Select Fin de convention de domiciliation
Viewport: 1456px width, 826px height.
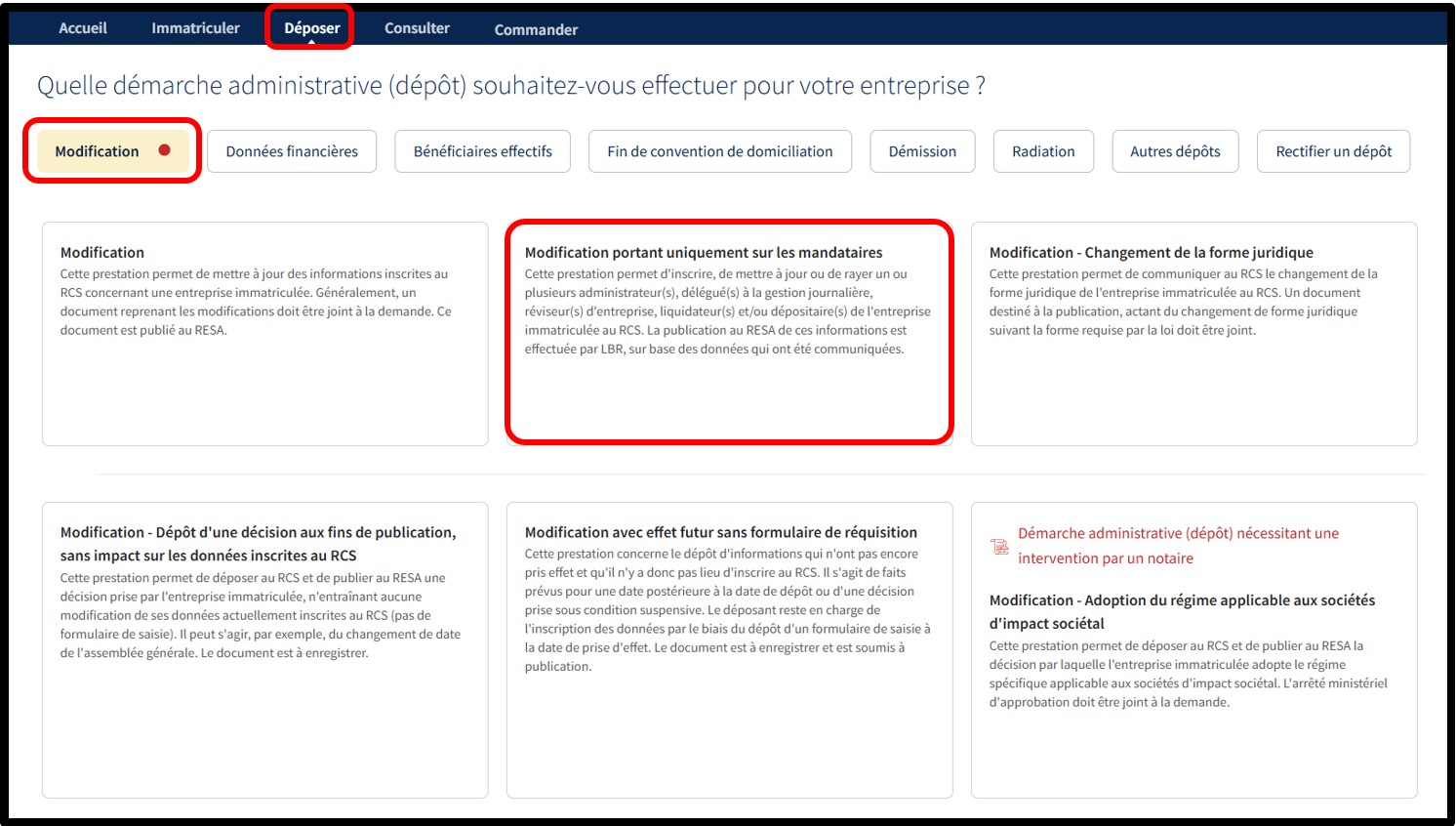pyautogui.click(x=720, y=151)
